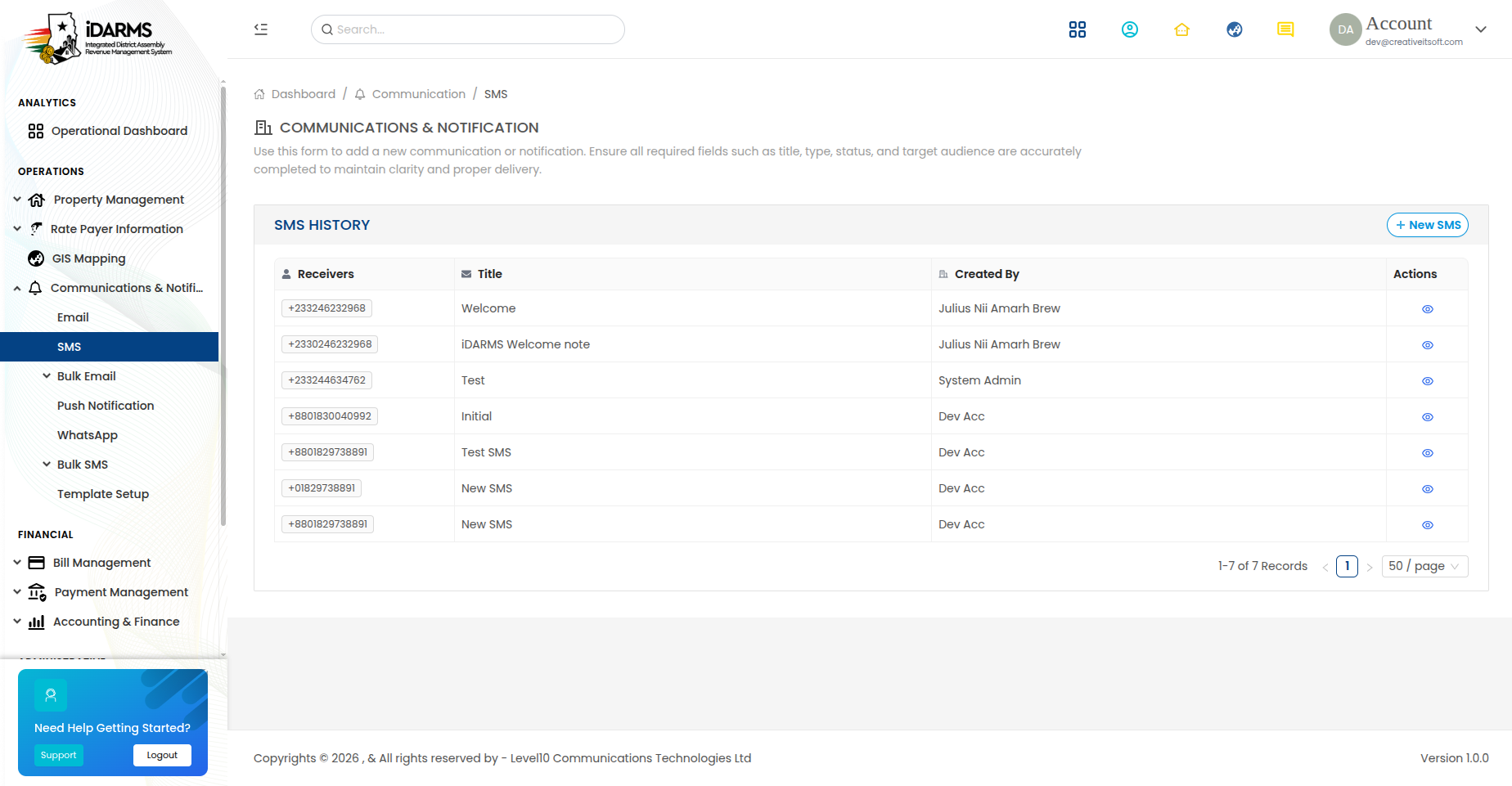Click the Communications bell icon in sidebar

[35, 288]
